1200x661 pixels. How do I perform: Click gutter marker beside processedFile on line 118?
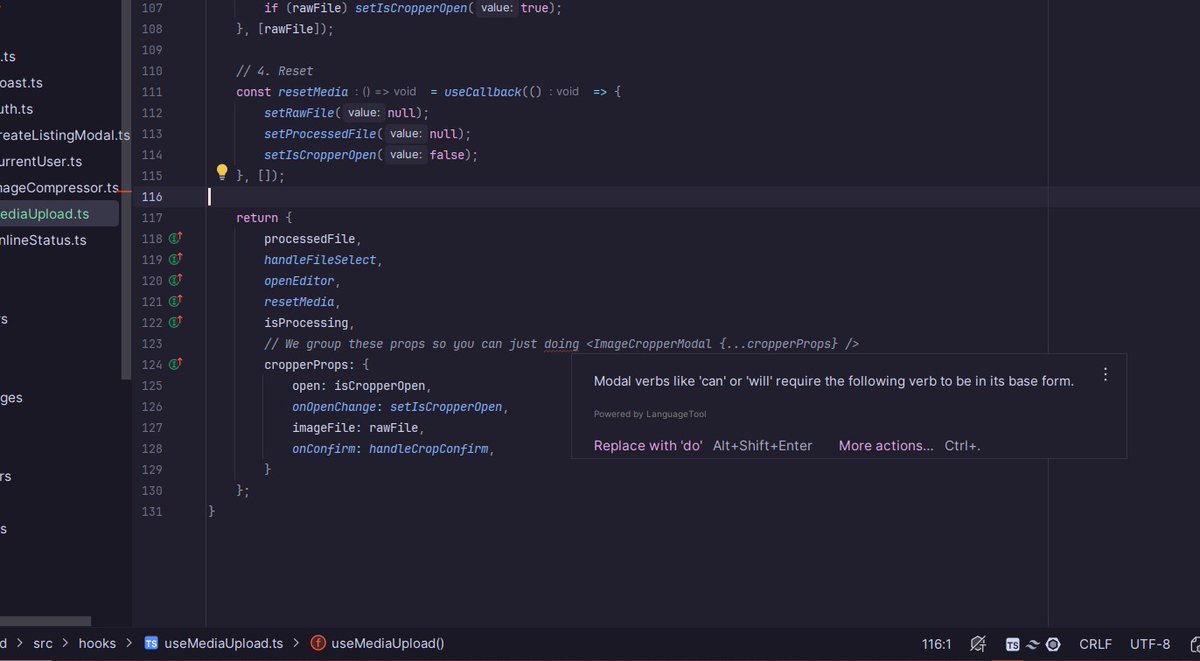coord(176,238)
